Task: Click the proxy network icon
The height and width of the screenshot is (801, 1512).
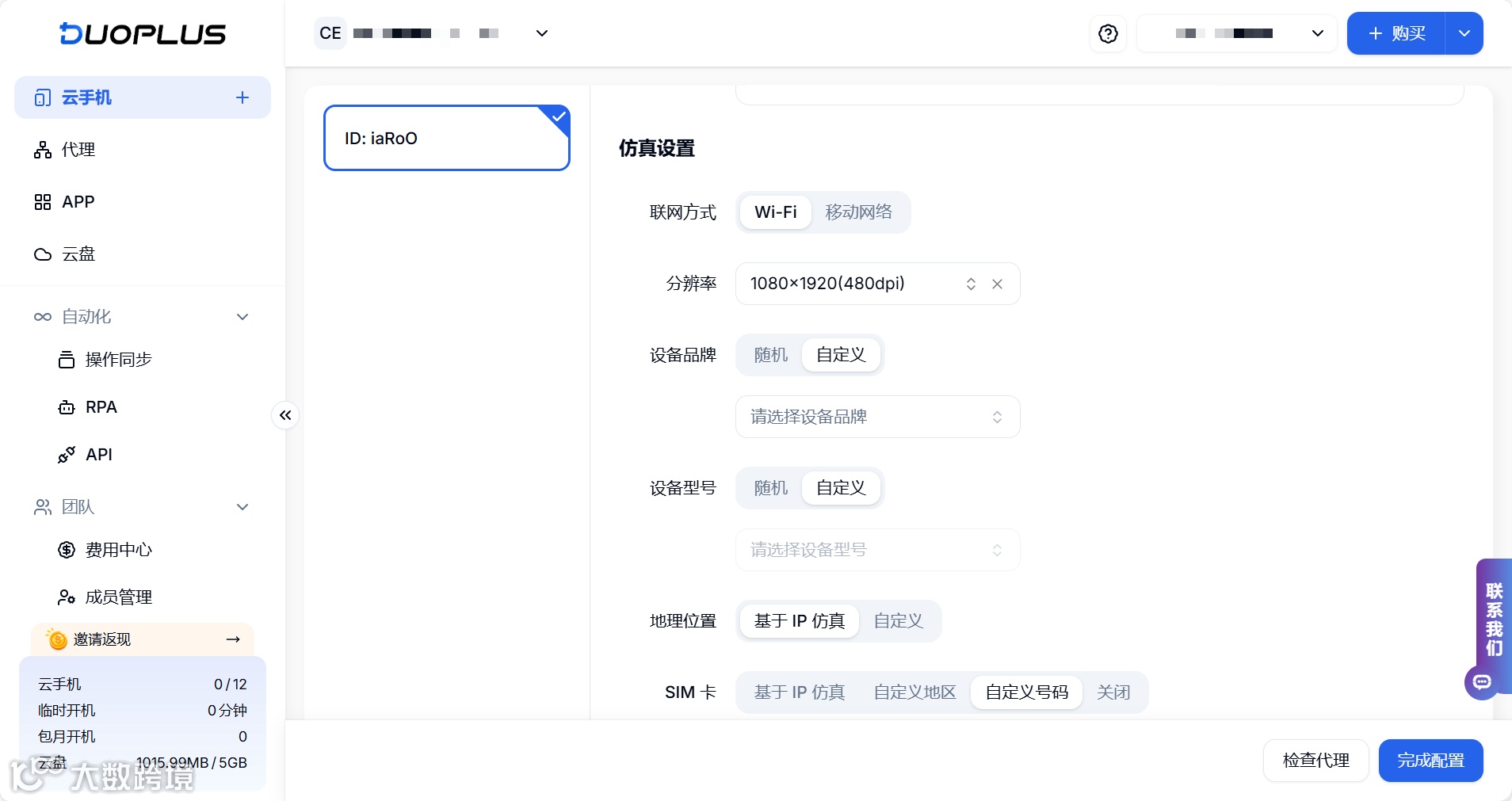Action: point(43,150)
